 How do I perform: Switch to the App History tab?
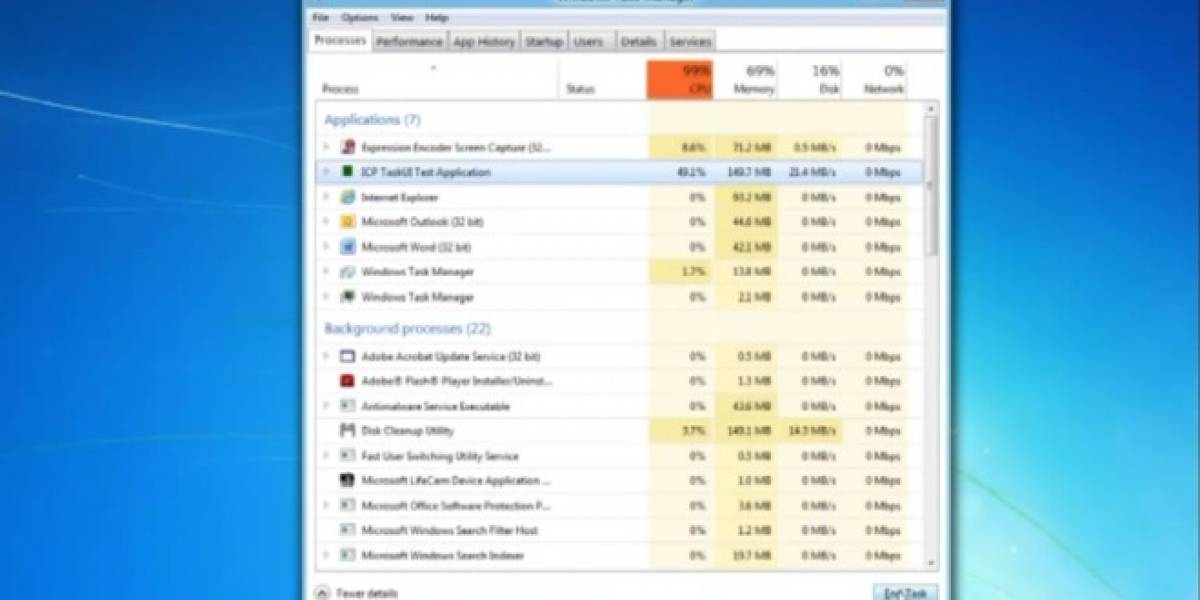484,42
